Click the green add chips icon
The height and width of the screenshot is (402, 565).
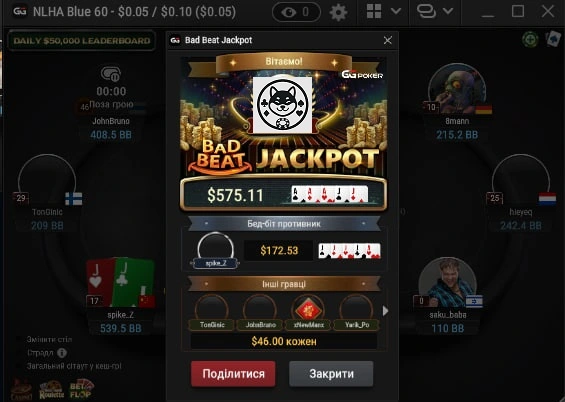point(530,39)
